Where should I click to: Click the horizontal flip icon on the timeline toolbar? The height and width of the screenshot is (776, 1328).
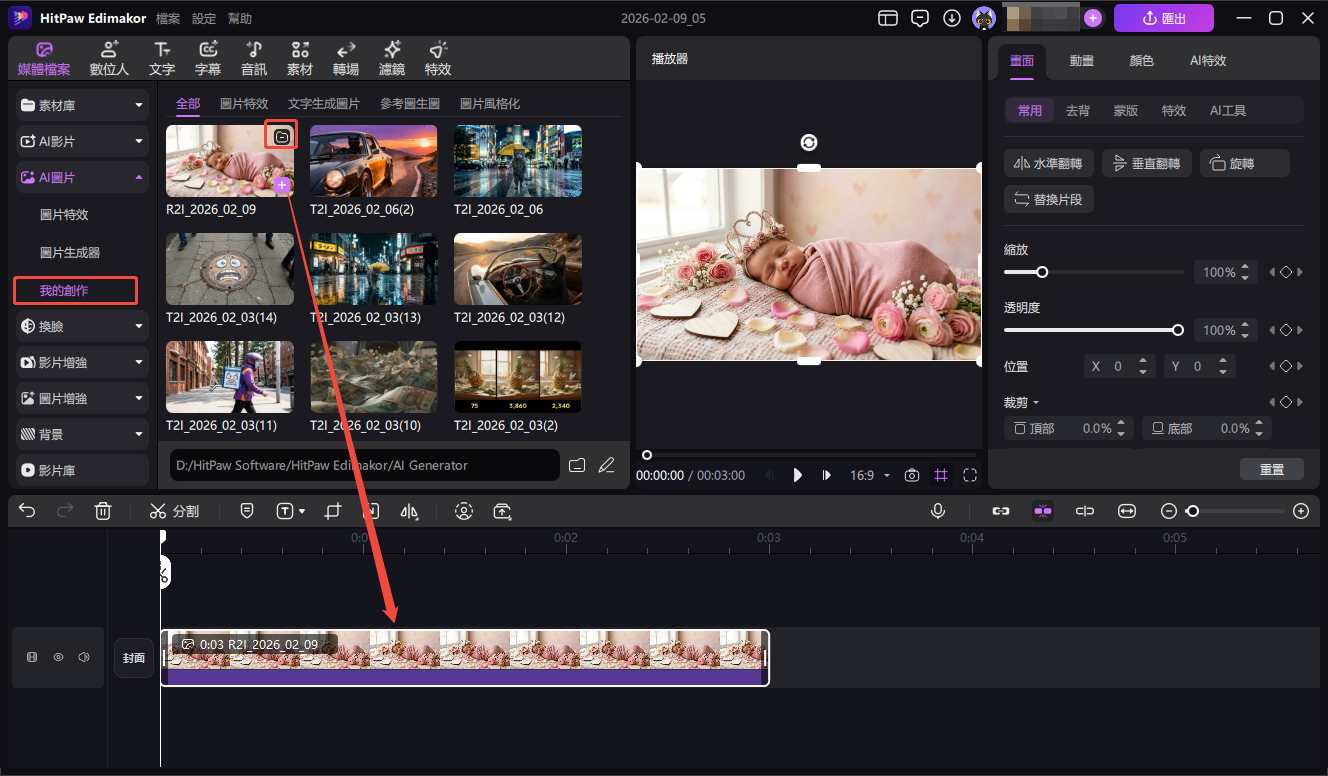(409, 510)
